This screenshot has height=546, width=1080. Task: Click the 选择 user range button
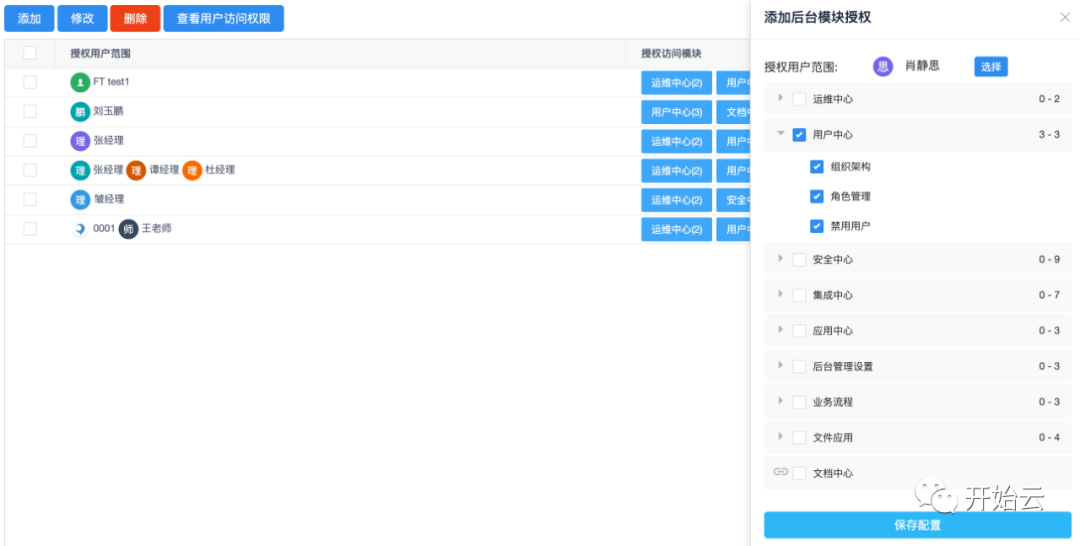pyautogui.click(x=990, y=67)
